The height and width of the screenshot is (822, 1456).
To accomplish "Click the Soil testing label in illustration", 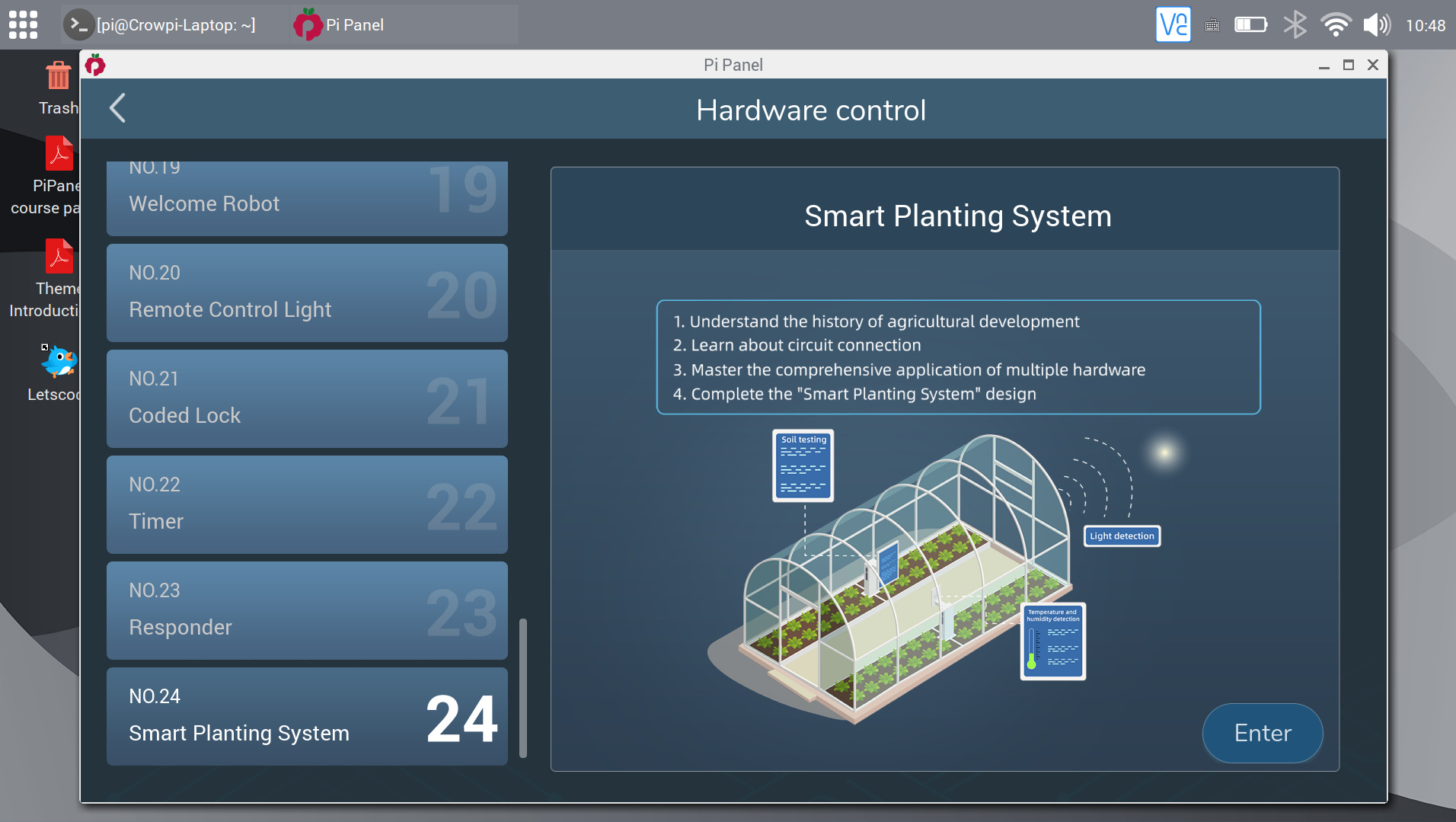I will point(803,440).
